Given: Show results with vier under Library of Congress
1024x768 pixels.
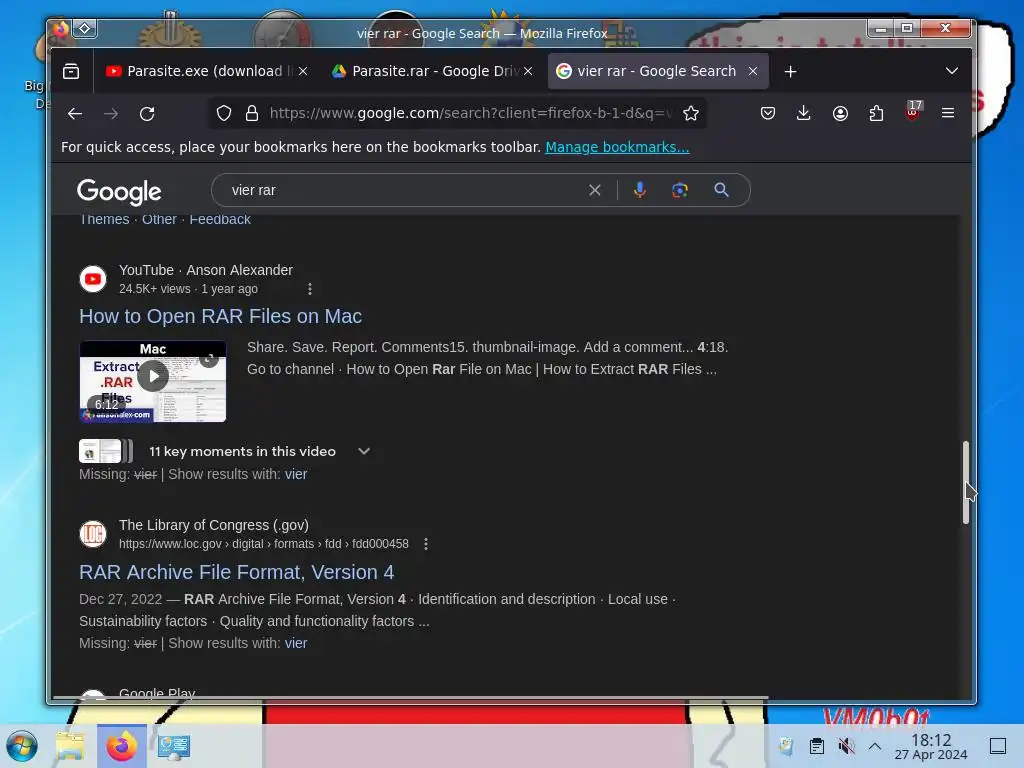Looking at the screenshot, I should point(296,643).
